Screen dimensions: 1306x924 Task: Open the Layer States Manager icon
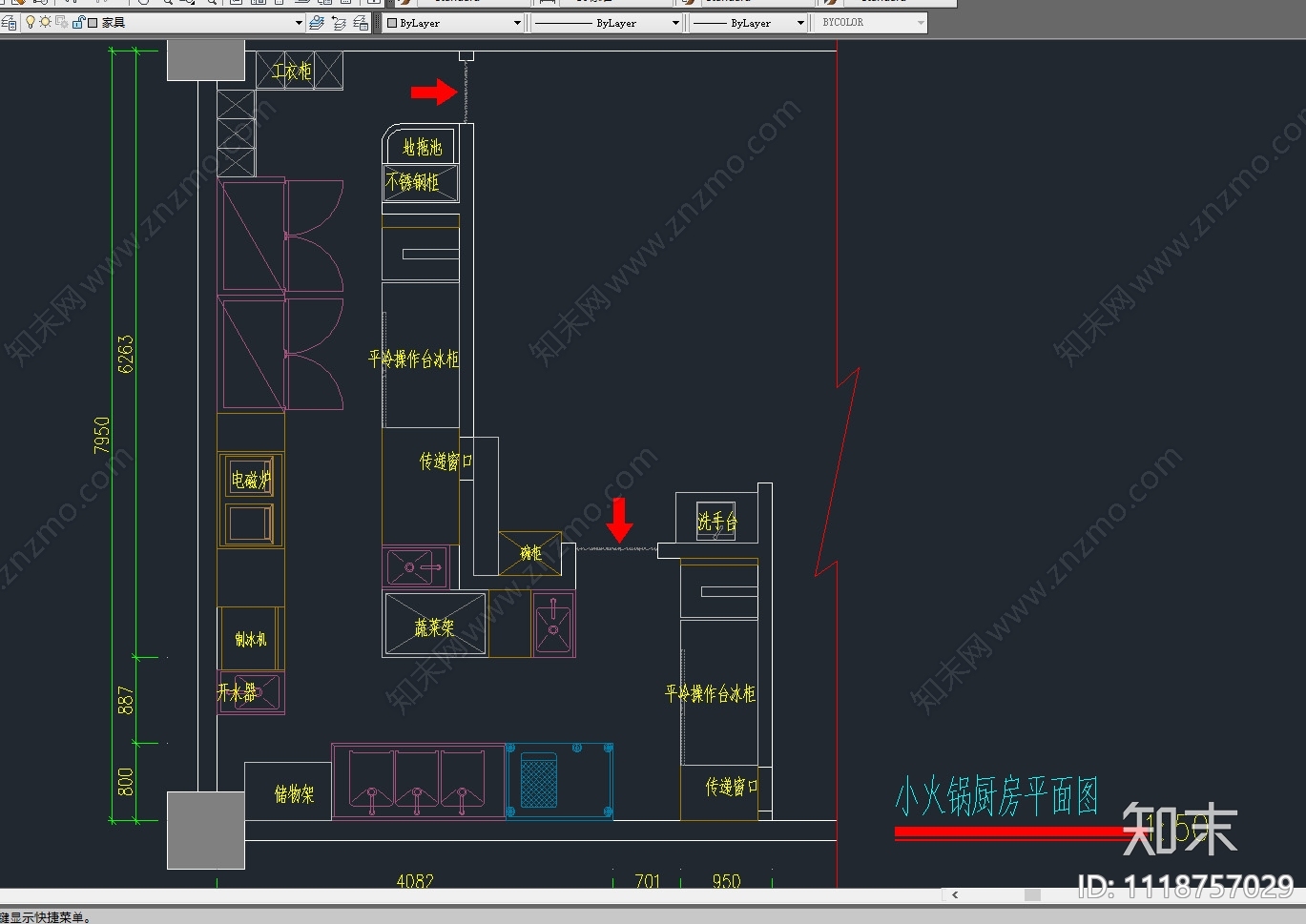coord(361,23)
